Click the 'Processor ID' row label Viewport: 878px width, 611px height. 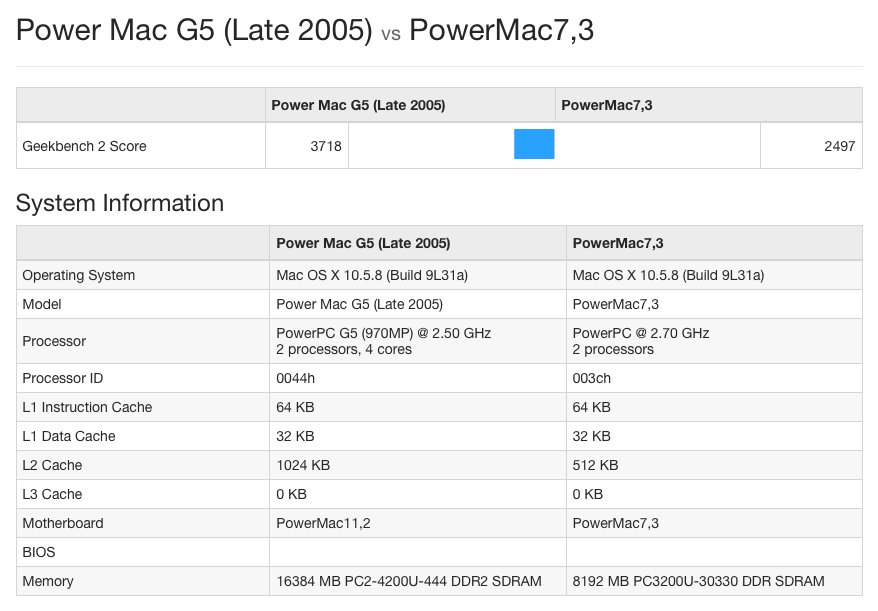(x=63, y=378)
